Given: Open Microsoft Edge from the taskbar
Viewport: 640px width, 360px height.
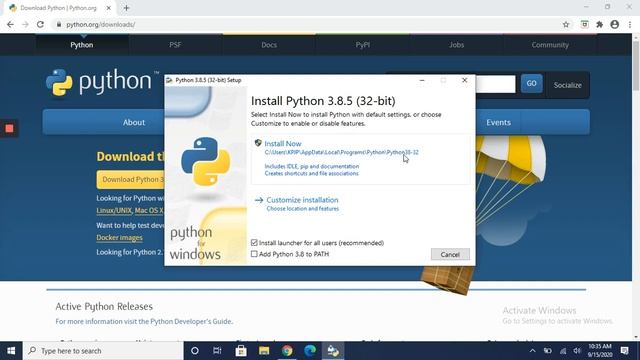Looking at the screenshot, I should (310, 351).
